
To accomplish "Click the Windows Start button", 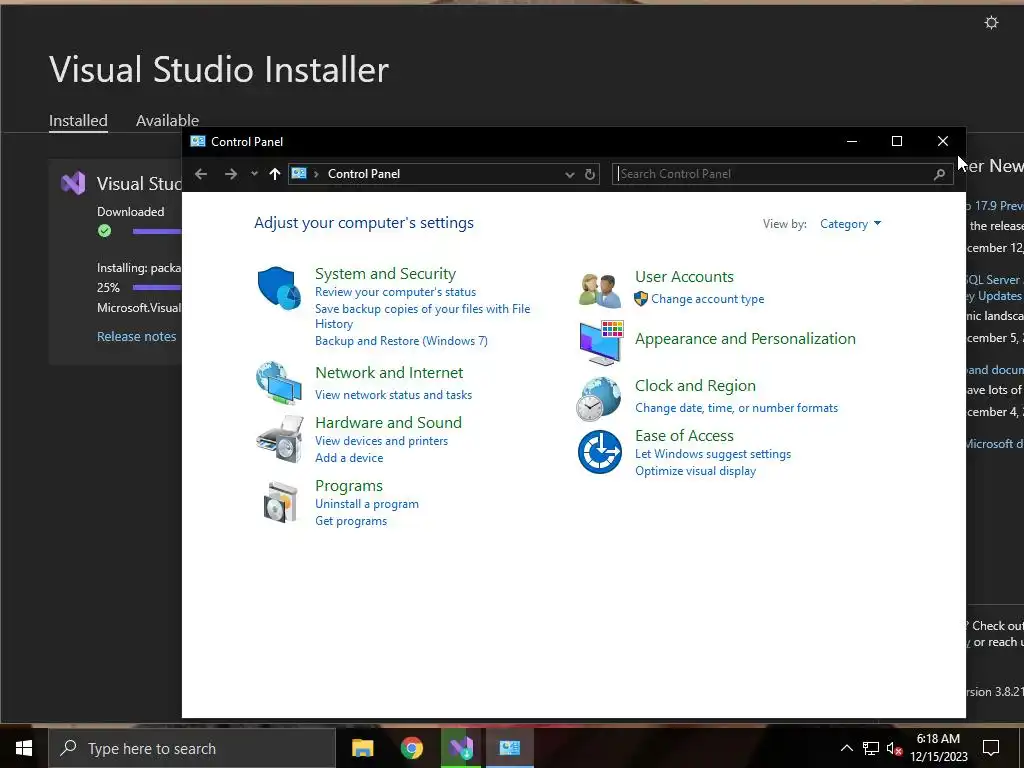I will (x=24, y=748).
